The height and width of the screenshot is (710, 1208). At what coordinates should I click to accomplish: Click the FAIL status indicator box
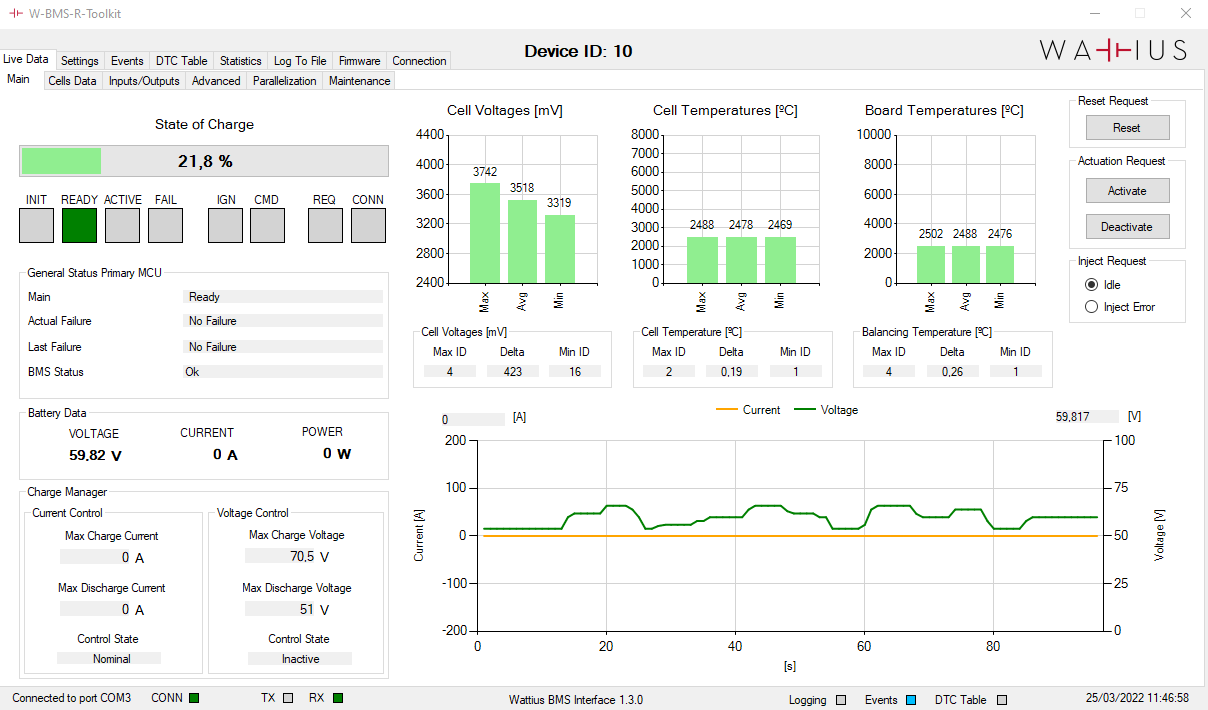165,226
